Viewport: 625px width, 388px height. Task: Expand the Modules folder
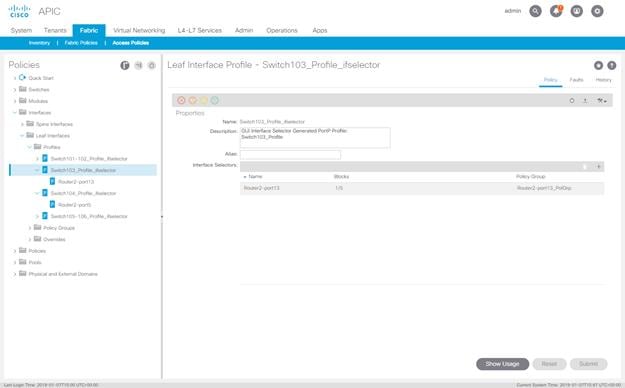15,101
